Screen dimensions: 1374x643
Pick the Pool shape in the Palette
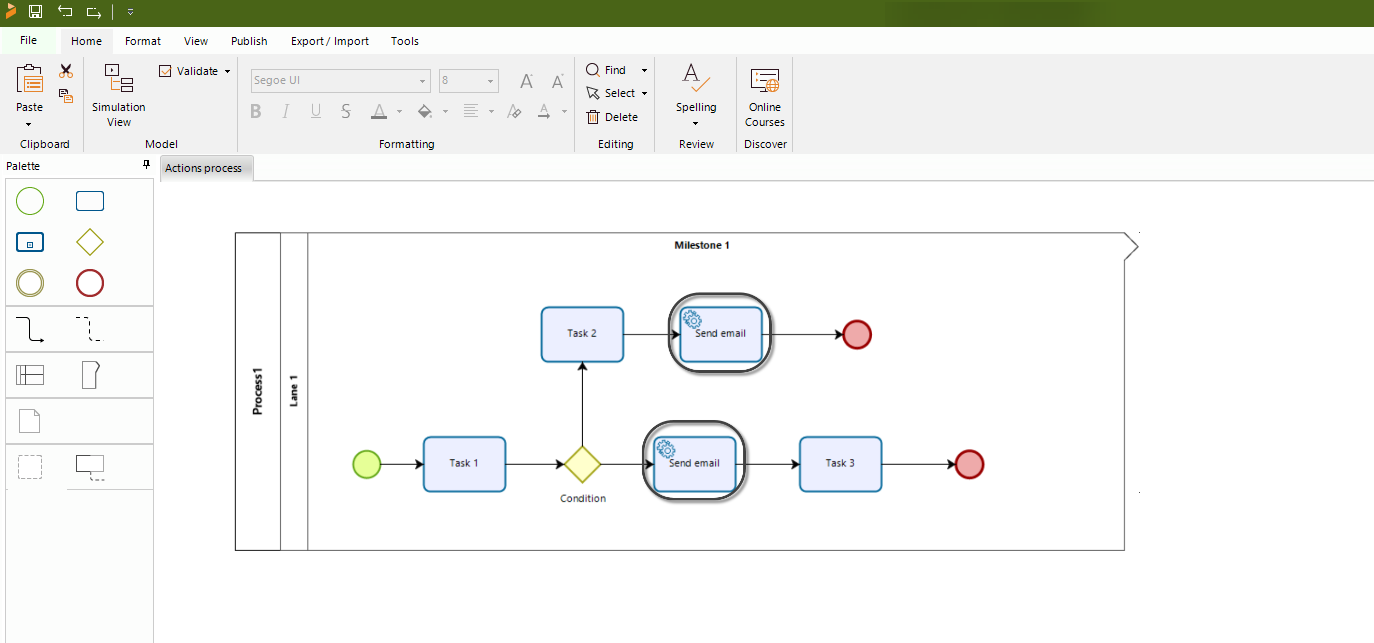(x=30, y=375)
